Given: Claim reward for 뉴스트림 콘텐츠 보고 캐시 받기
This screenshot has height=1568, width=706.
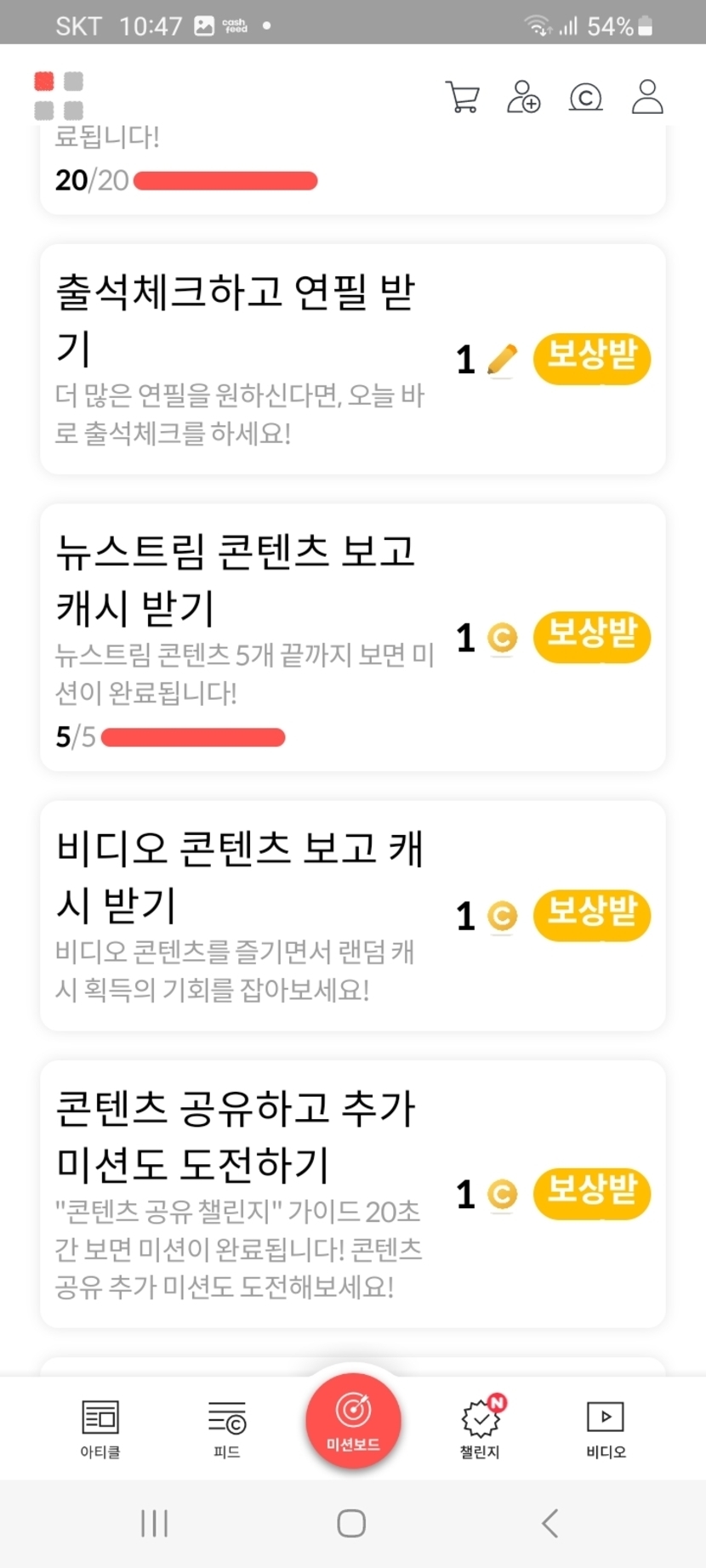Looking at the screenshot, I should (592, 637).
